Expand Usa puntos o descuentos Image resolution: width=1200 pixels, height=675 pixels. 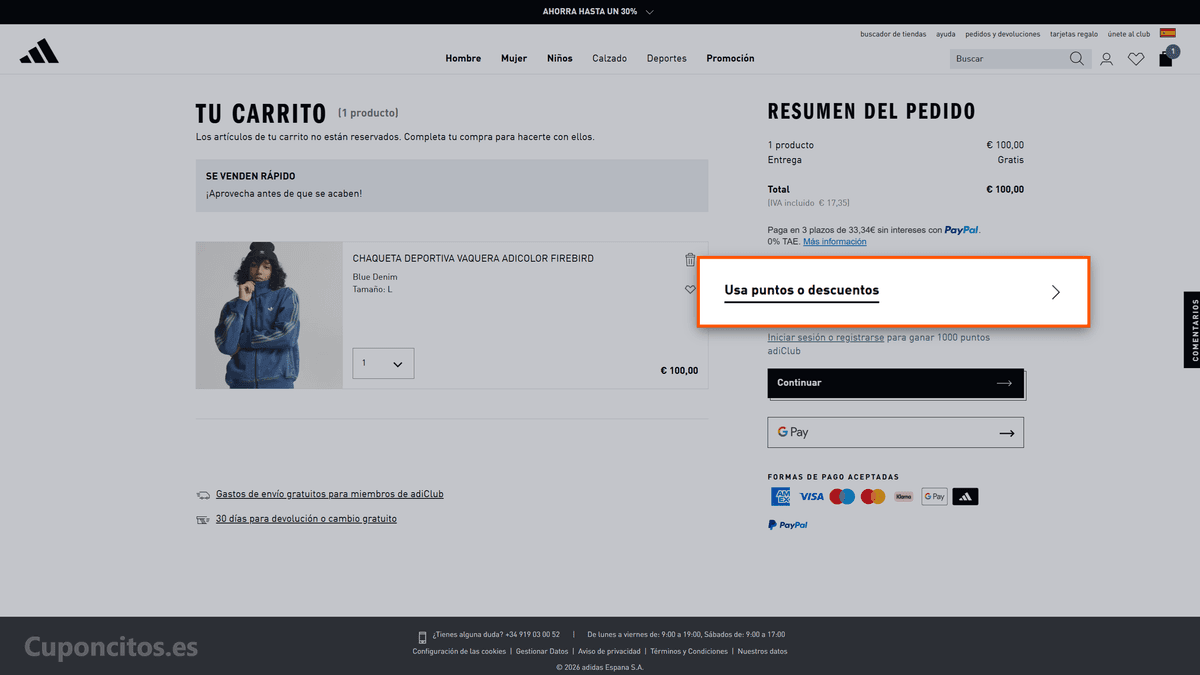tap(893, 292)
